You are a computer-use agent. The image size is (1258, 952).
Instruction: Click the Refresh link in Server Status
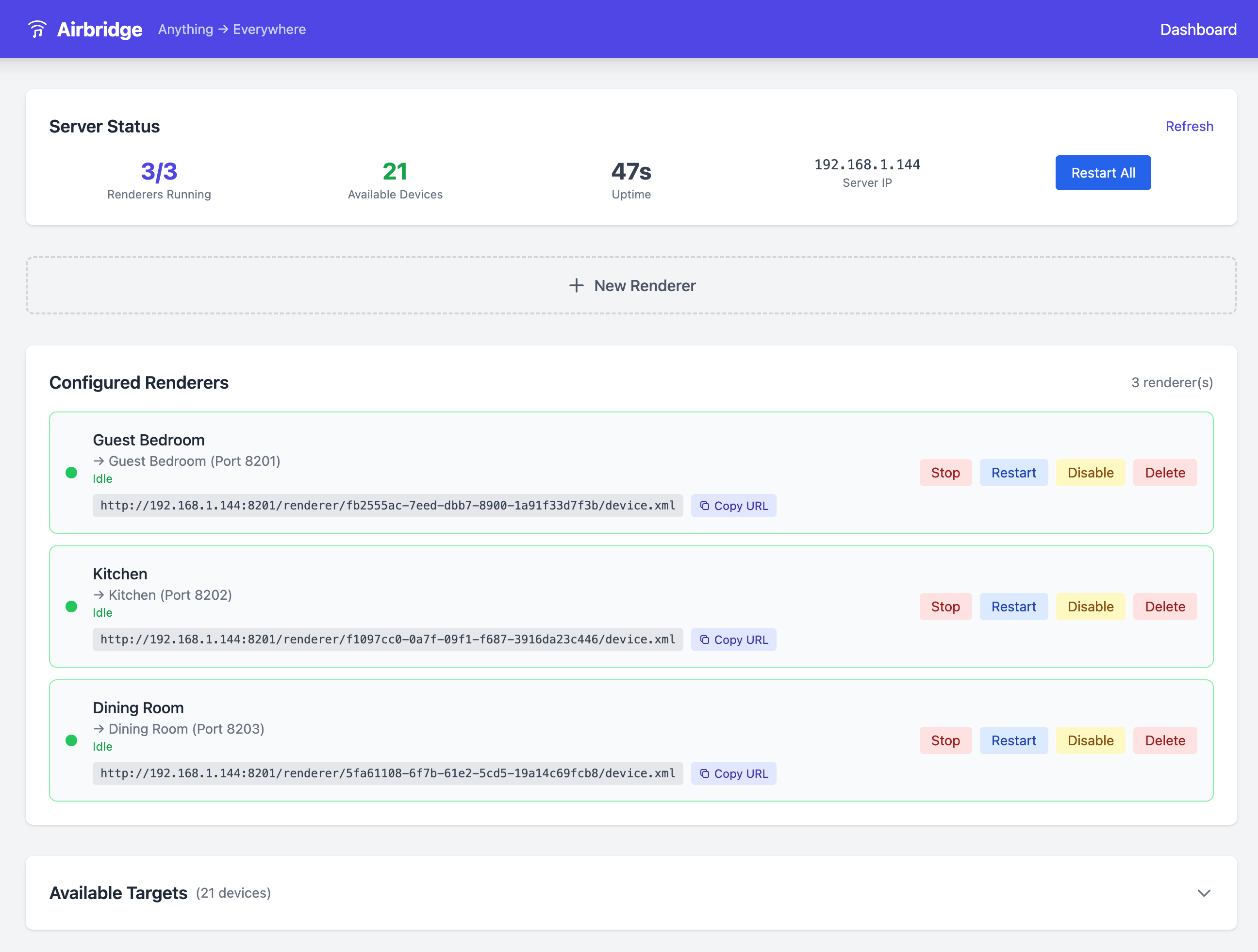1189,126
